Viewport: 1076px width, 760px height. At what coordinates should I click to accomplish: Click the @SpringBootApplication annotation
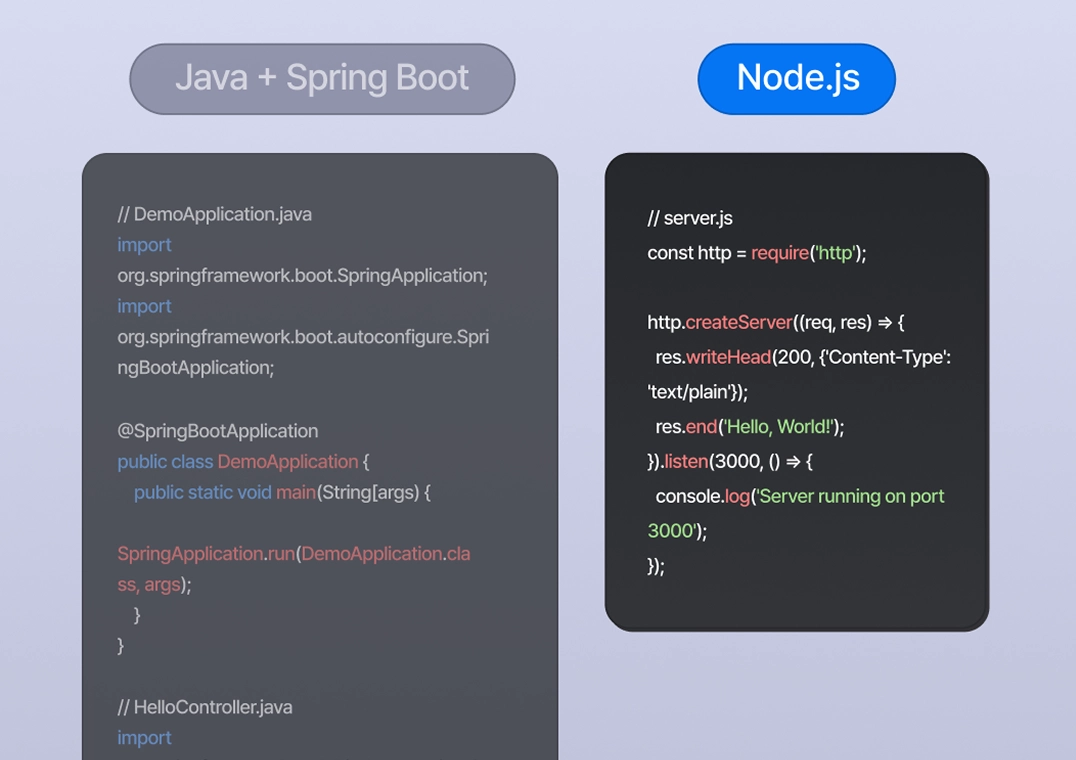216,431
